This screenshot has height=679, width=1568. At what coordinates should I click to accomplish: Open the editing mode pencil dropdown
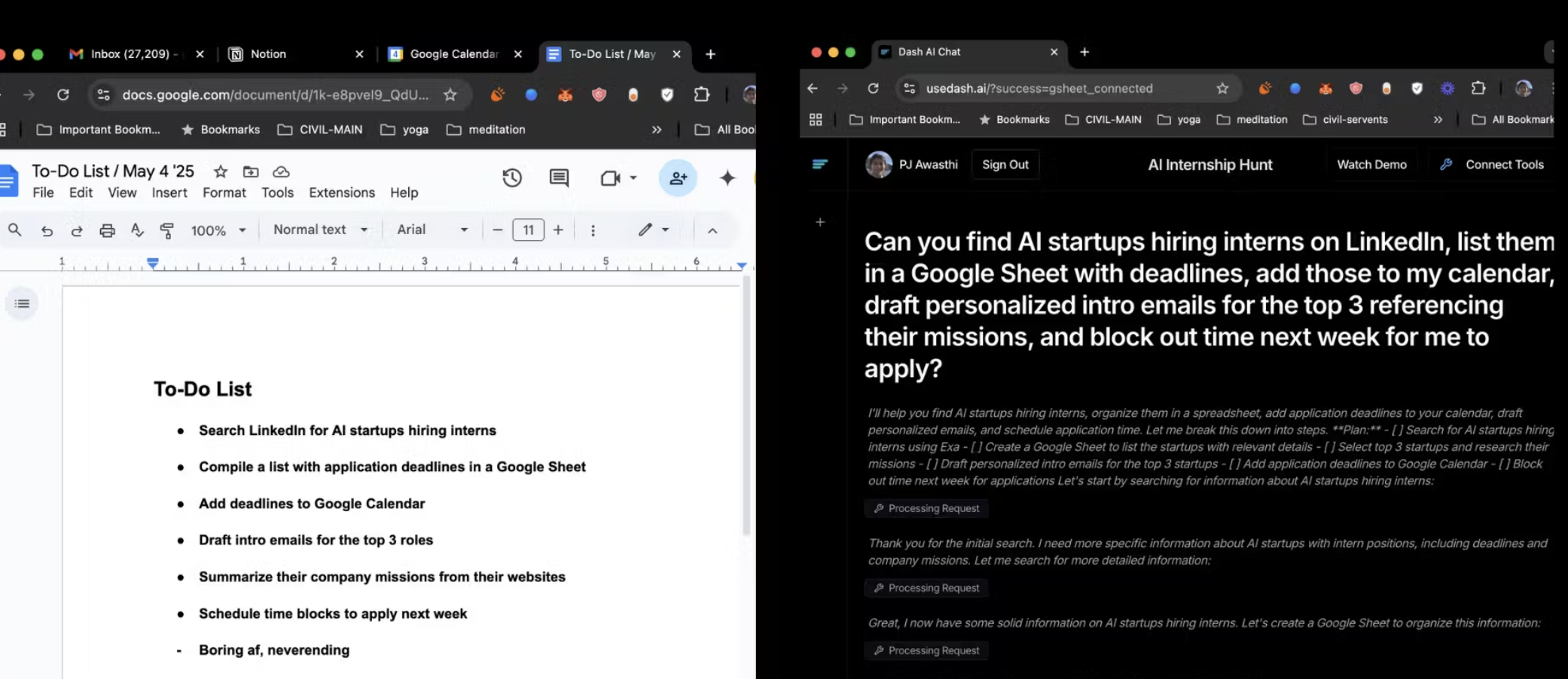tap(653, 230)
